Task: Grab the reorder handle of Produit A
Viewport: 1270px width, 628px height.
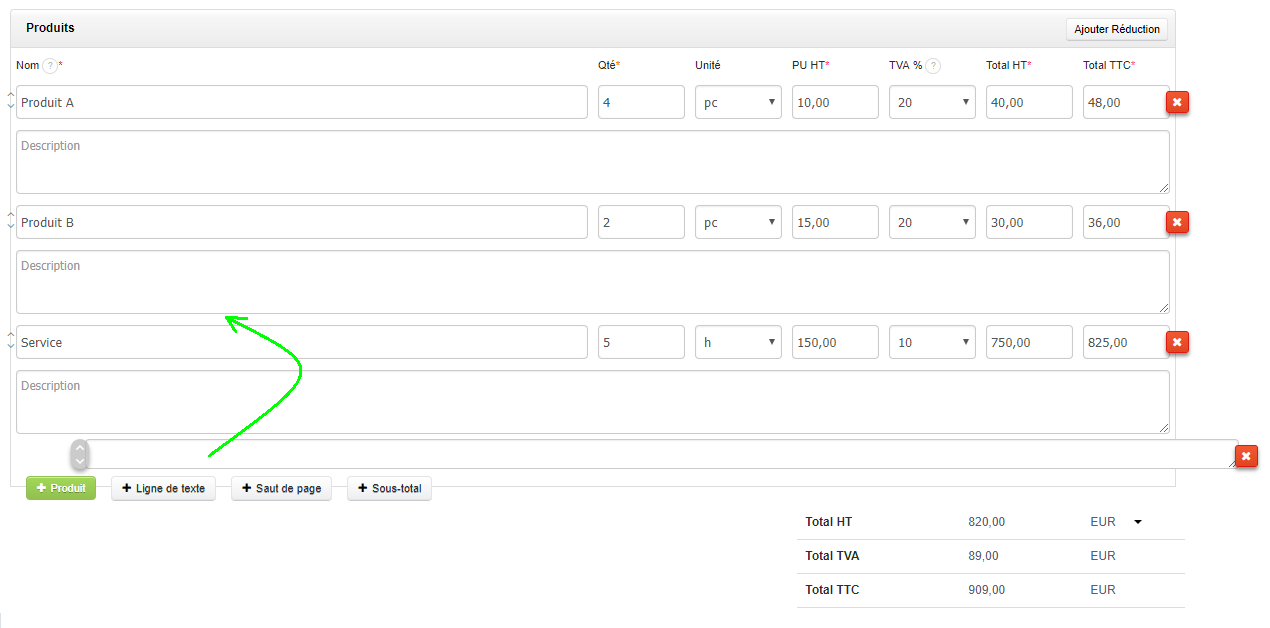Action: pos(11,101)
